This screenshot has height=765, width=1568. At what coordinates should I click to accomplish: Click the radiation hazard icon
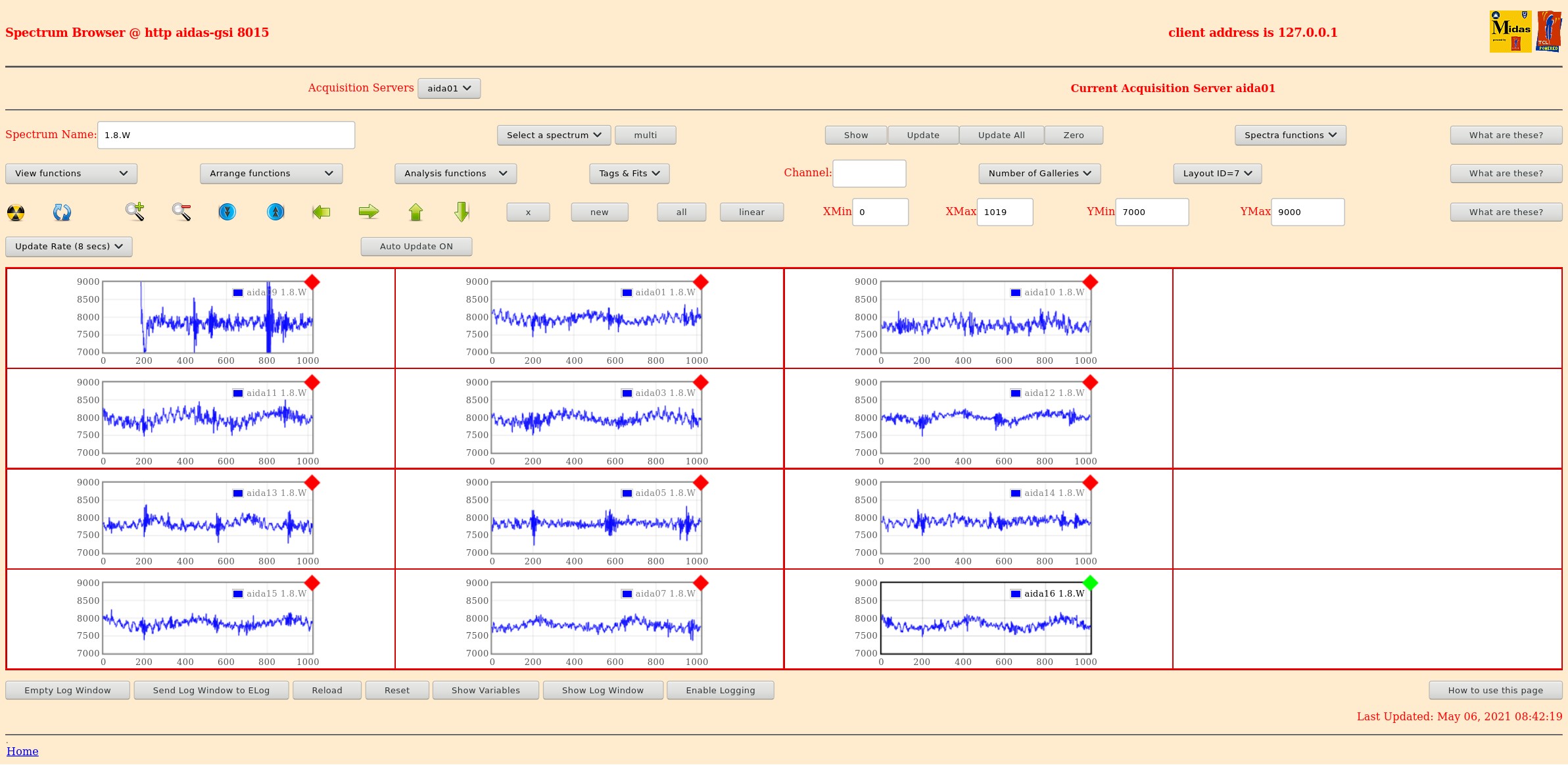tap(16, 212)
